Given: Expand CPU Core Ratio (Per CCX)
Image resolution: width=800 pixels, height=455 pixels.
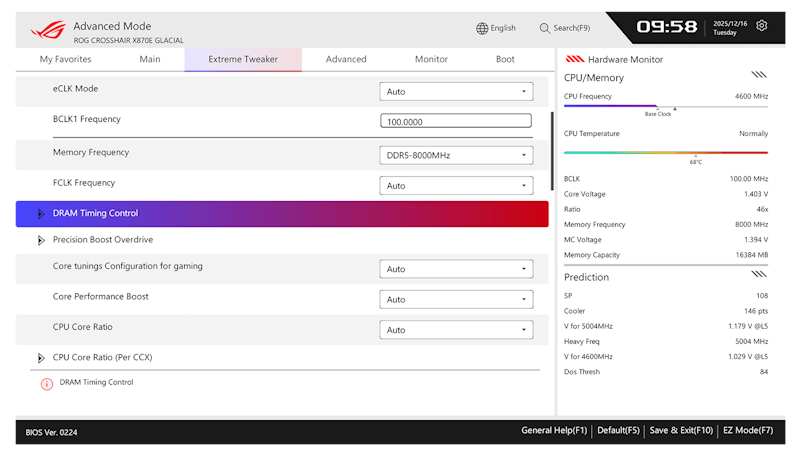Looking at the screenshot, I should click(41, 358).
